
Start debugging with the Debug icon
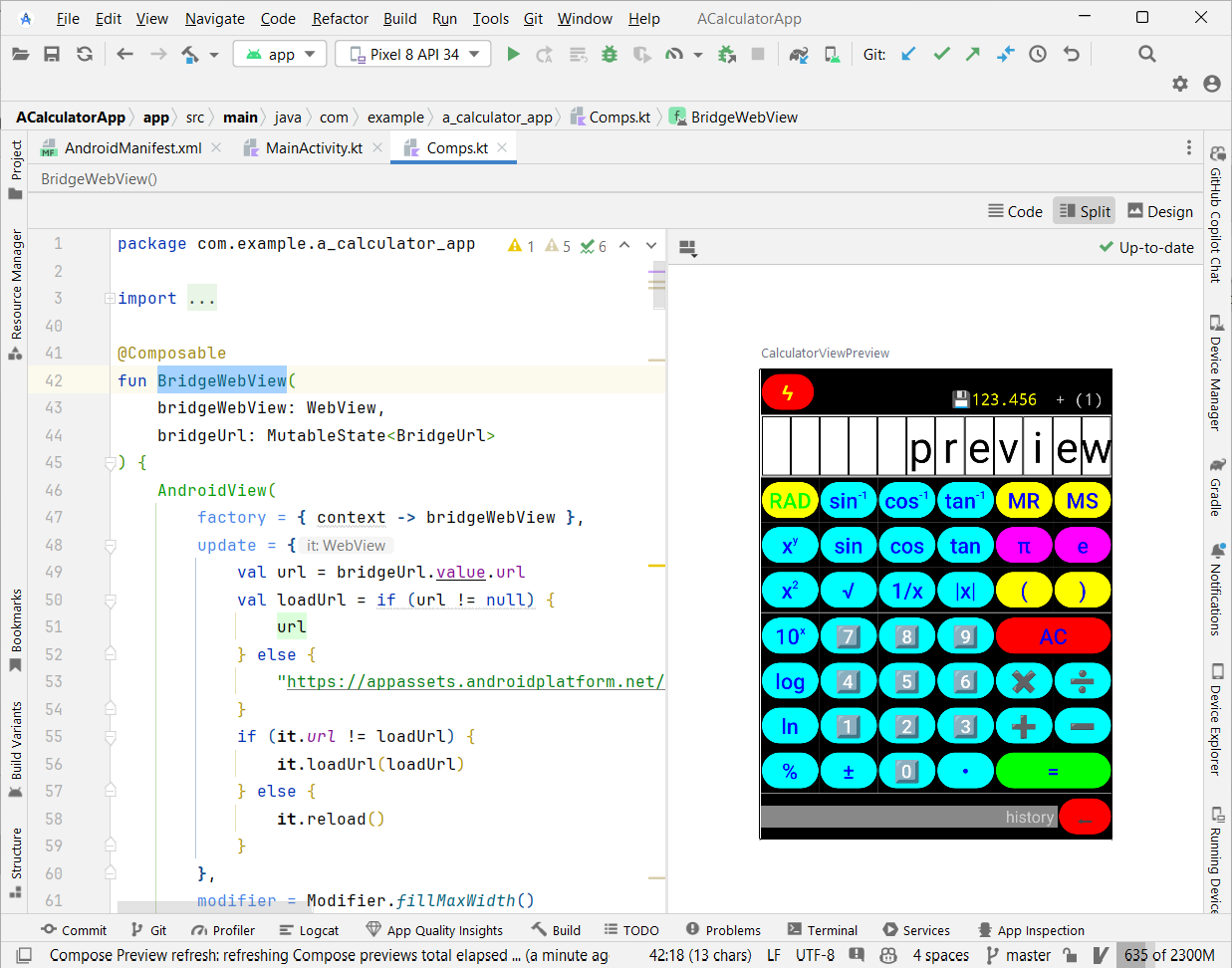(609, 54)
